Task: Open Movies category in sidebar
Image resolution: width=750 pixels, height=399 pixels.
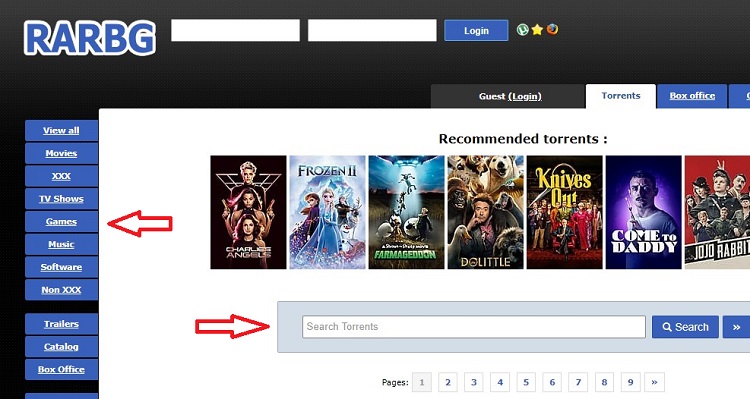Action: point(61,153)
